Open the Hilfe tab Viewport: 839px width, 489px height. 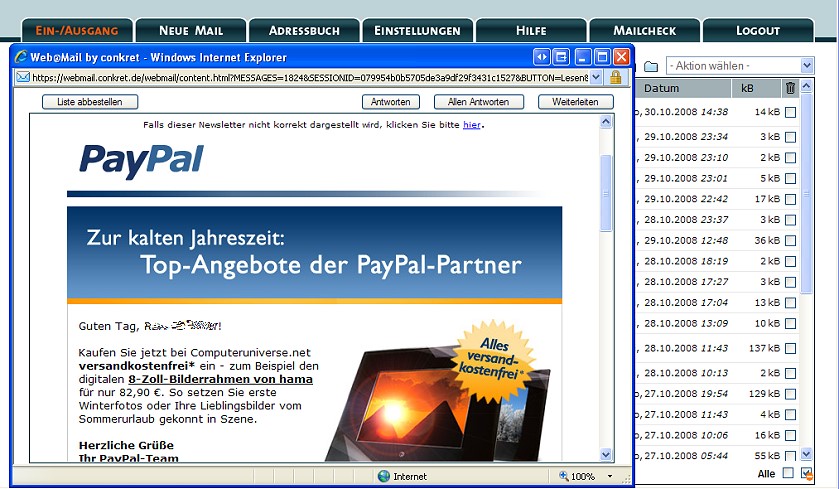531,30
